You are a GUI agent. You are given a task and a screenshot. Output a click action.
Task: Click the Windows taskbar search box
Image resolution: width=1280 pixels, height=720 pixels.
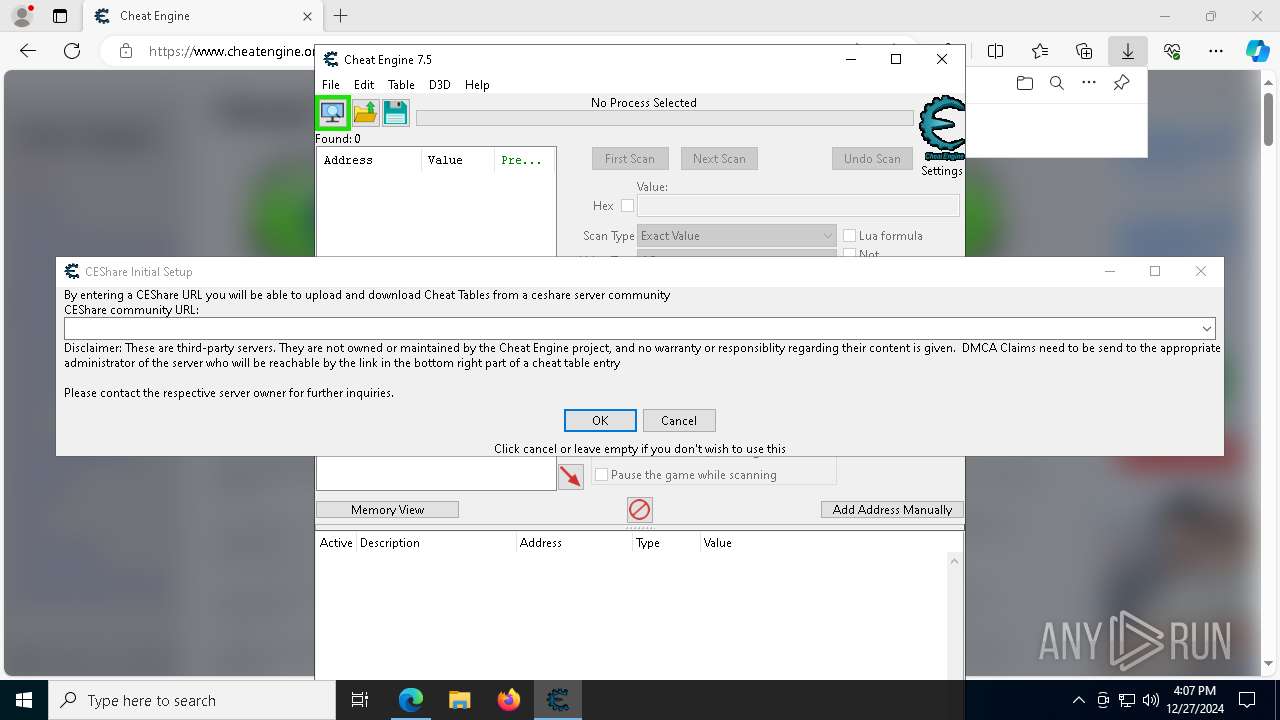192,700
